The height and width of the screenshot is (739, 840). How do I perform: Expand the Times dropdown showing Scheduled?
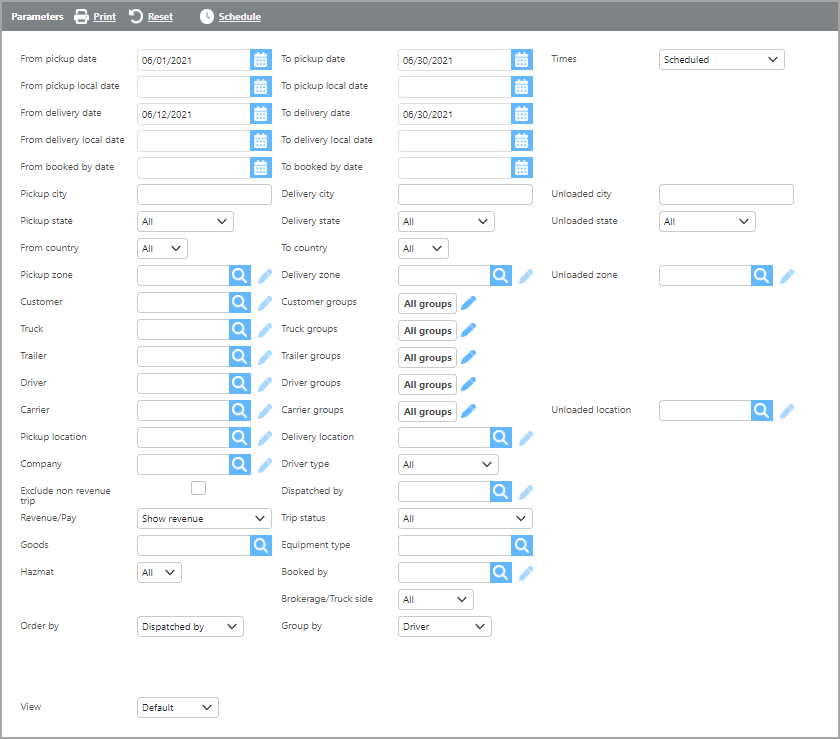721,60
